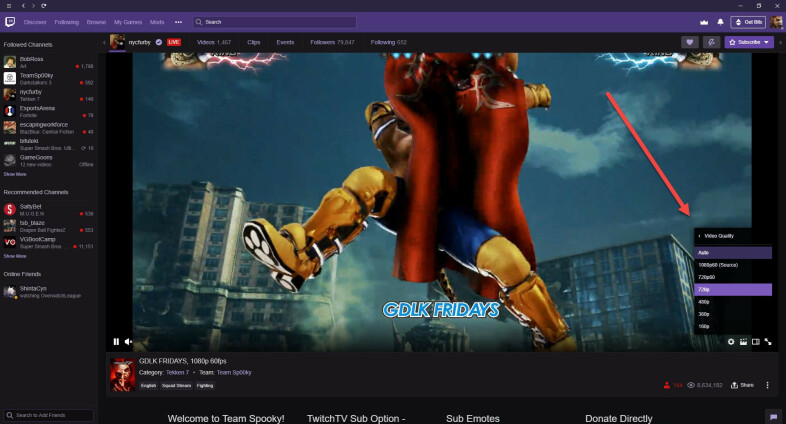Open the My Games nav item
The image size is (786, 424).
click(x=128, y=22)
